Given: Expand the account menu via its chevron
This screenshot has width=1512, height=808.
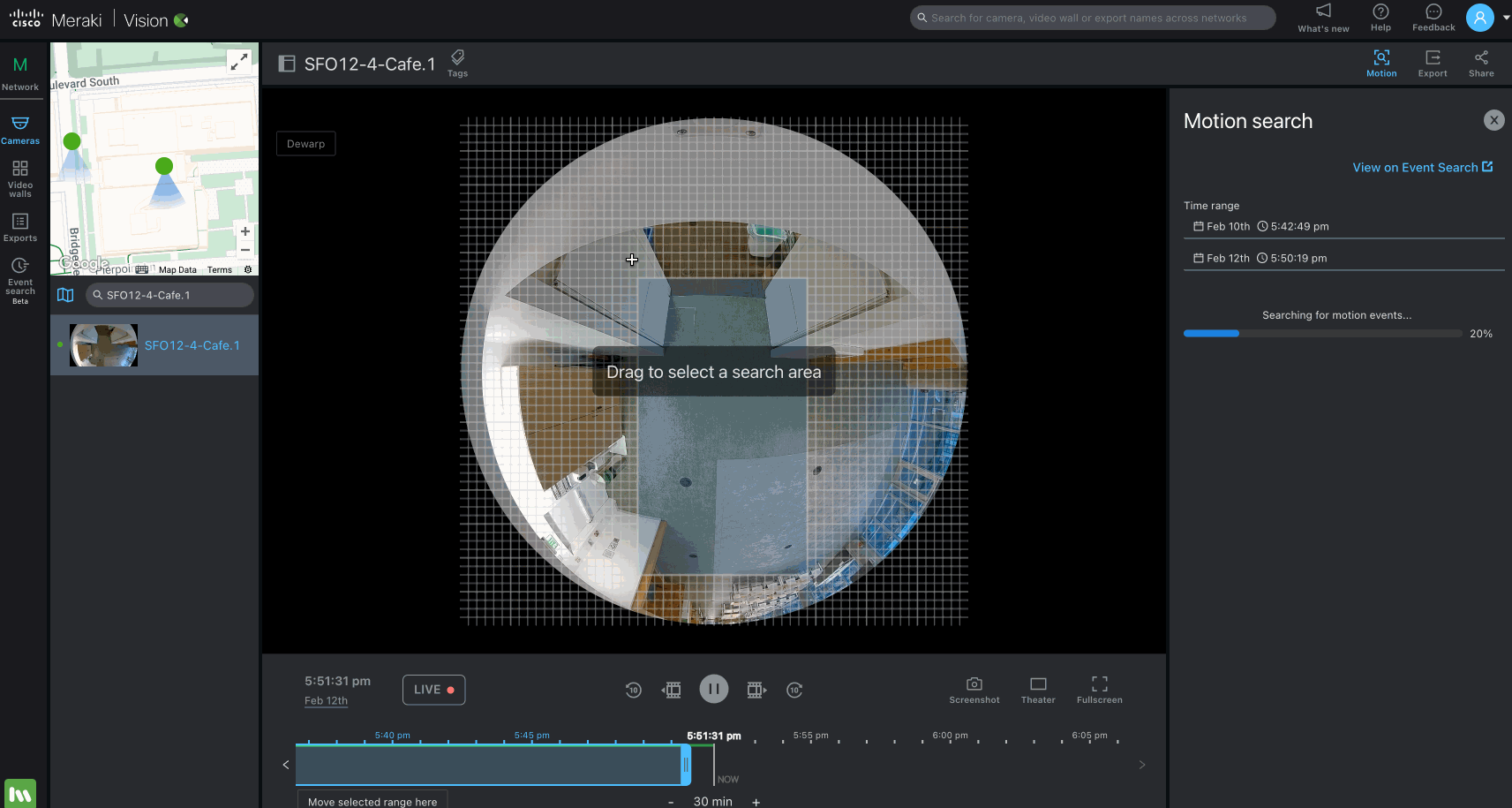Looking at the screenshot, I should click(1506, 18).
